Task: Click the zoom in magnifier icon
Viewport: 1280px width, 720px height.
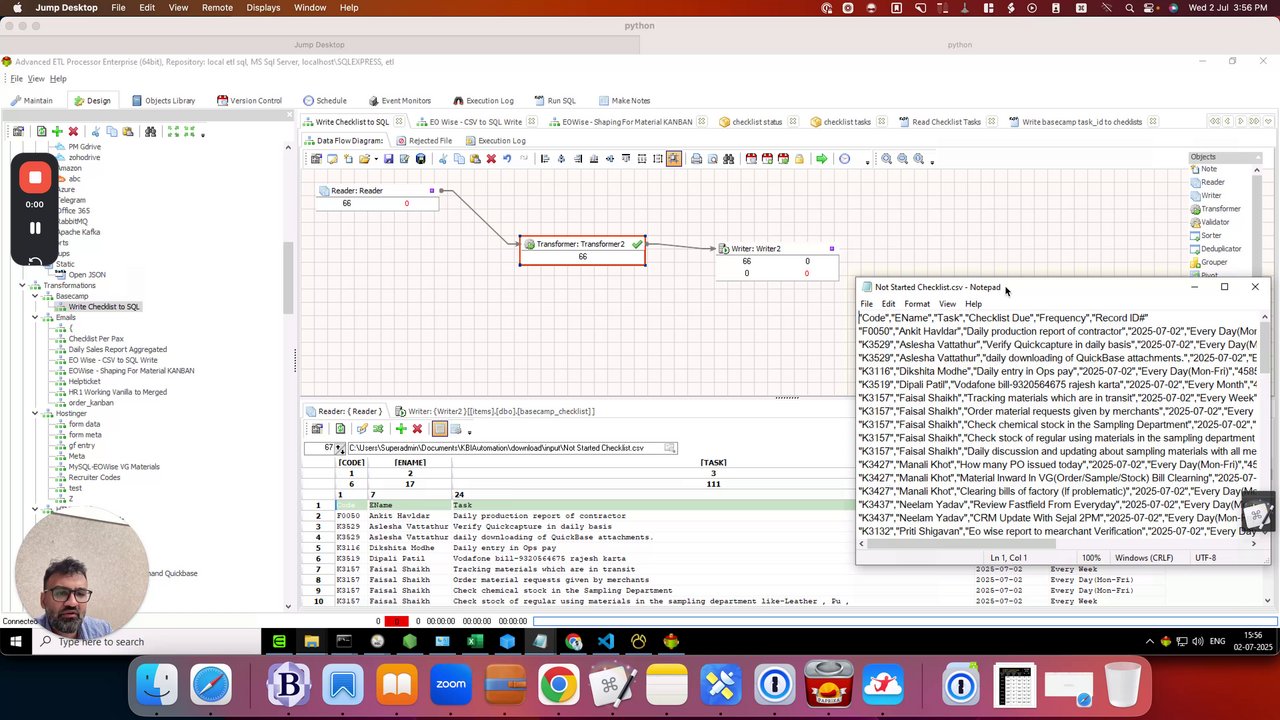Action: (886, 159)
